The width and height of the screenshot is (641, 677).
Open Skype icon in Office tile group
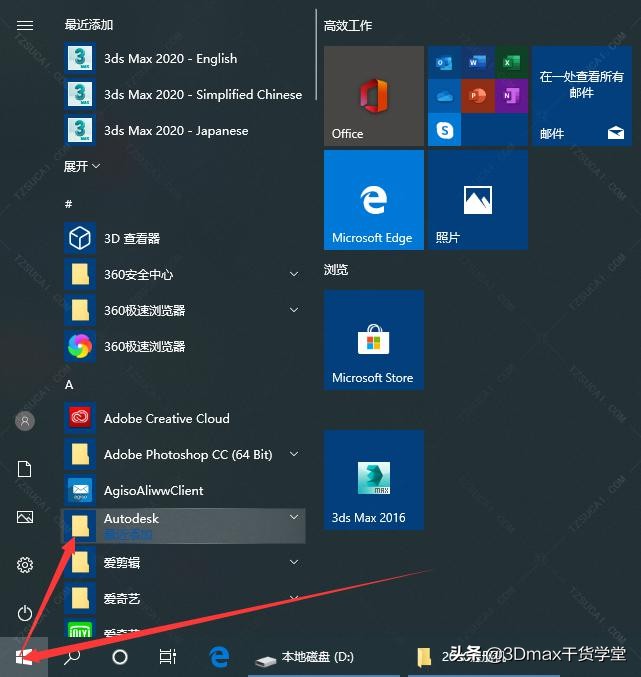(444, 130)
